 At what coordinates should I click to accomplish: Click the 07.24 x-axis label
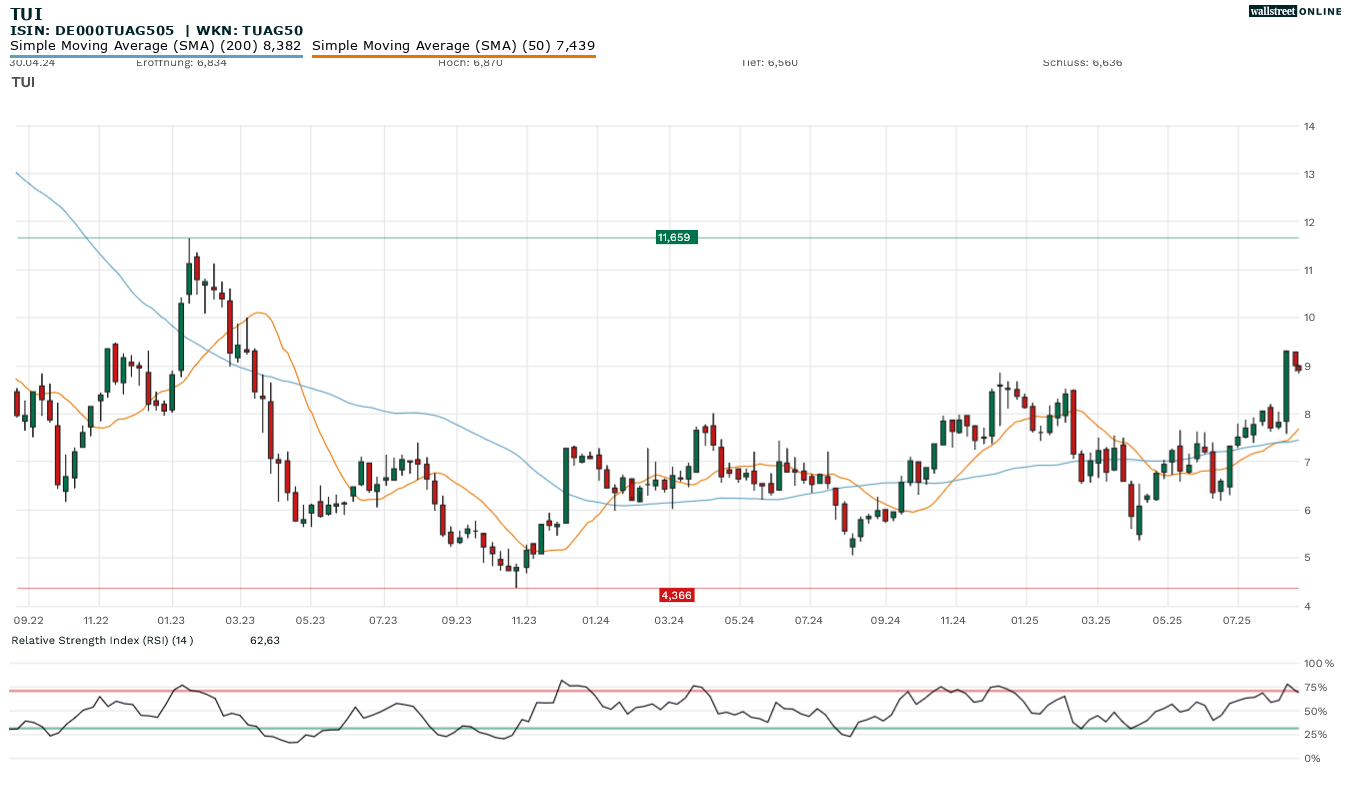point(808,621)
